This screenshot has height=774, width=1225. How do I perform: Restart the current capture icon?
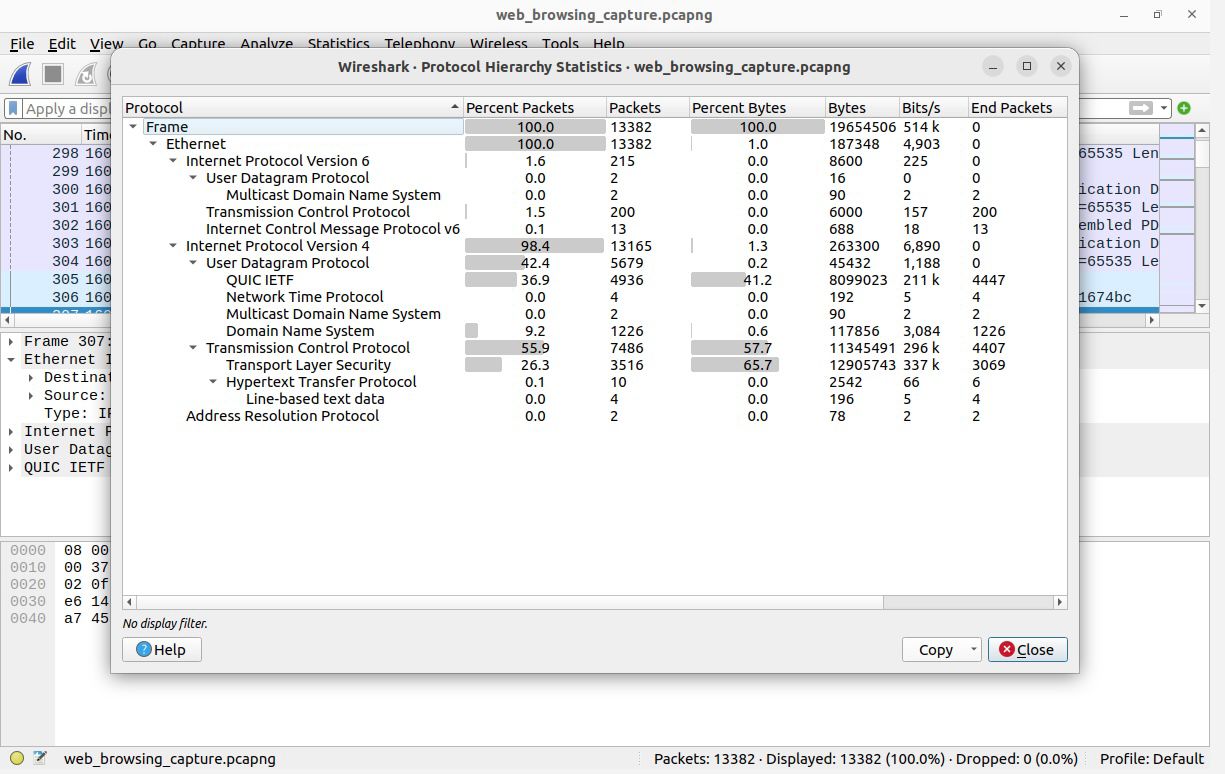pyautogui.click(x=87, y=74)
